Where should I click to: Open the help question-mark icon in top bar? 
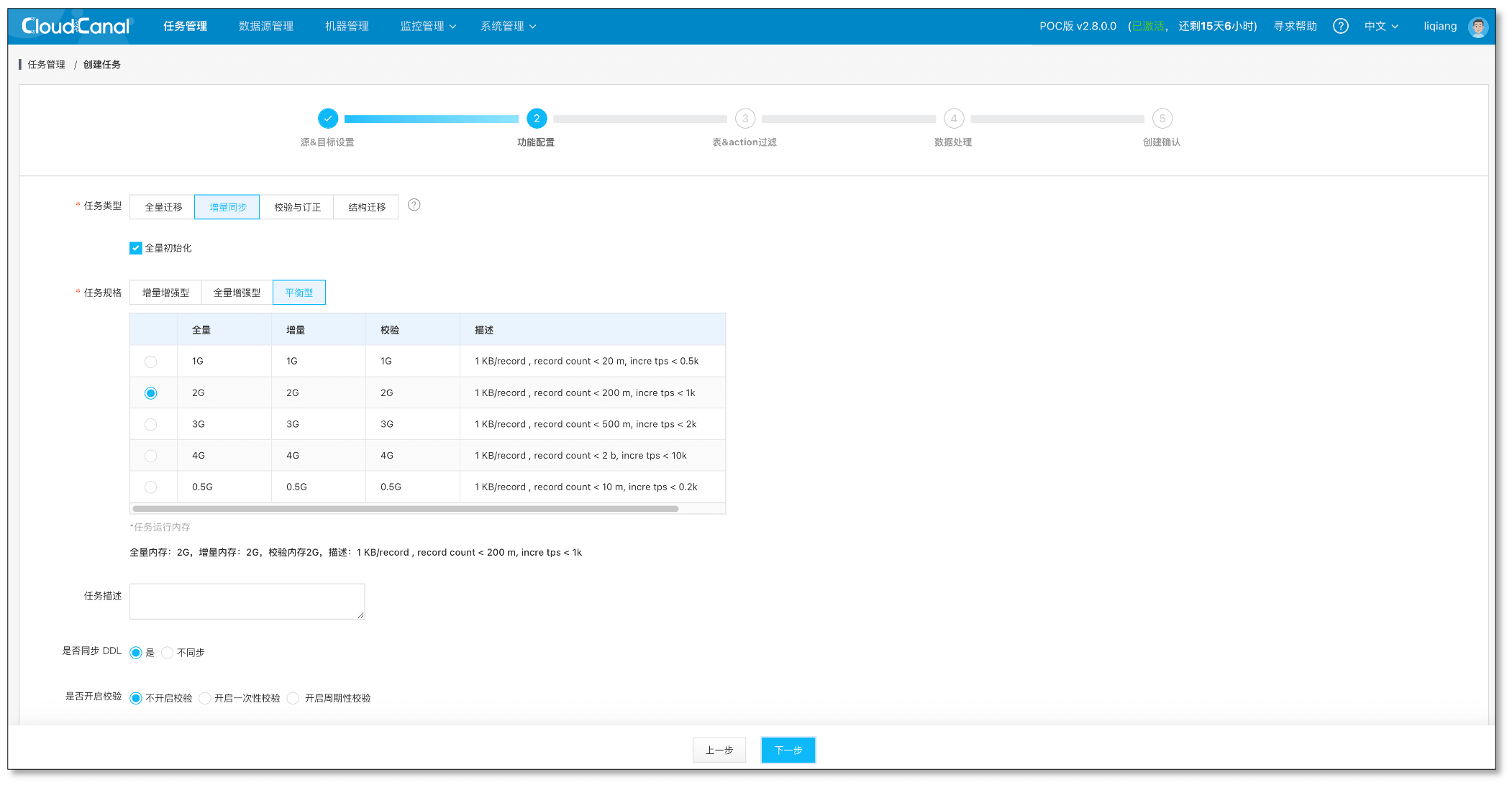[1341, 26]
